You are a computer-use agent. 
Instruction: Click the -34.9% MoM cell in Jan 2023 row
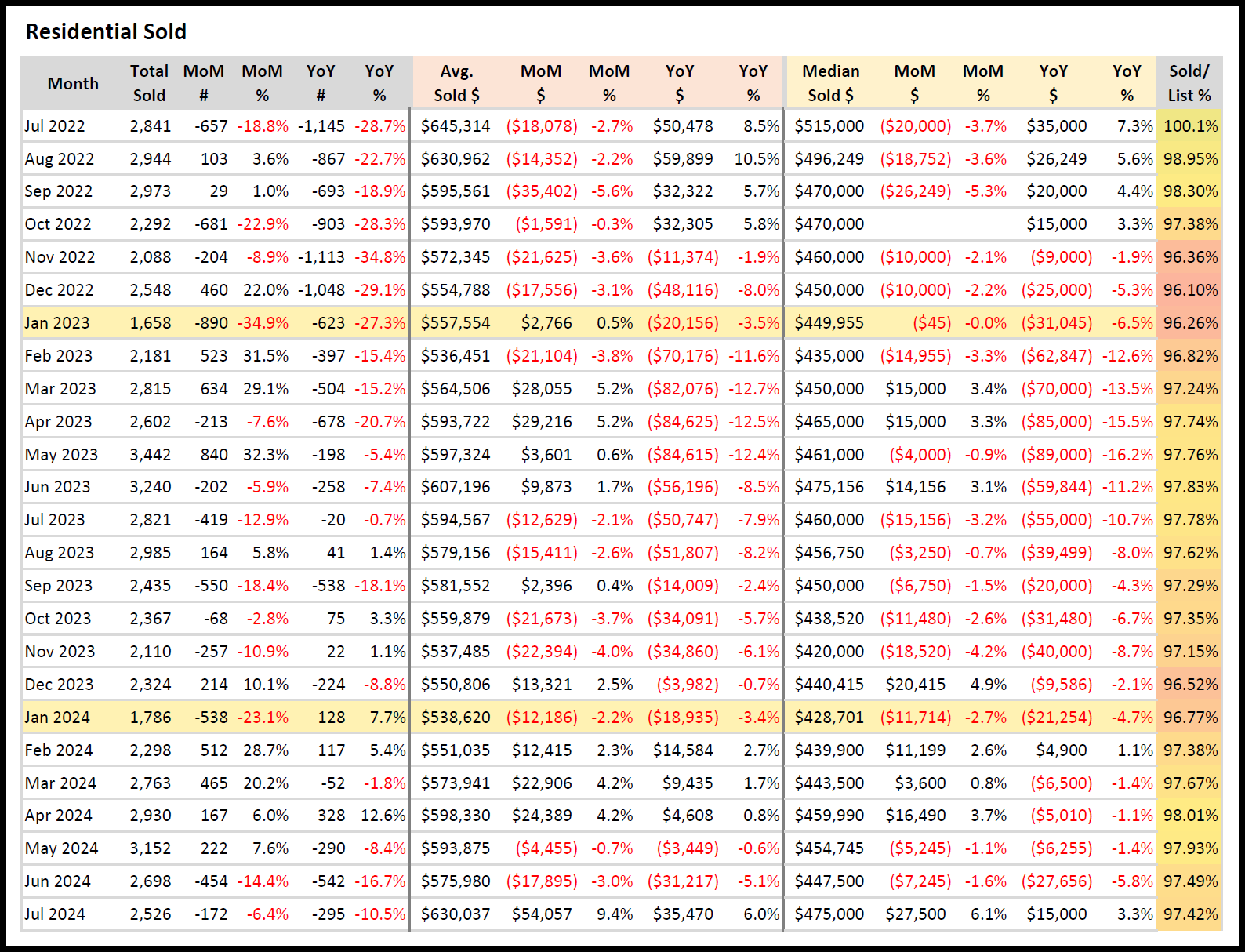pos(263,323)
